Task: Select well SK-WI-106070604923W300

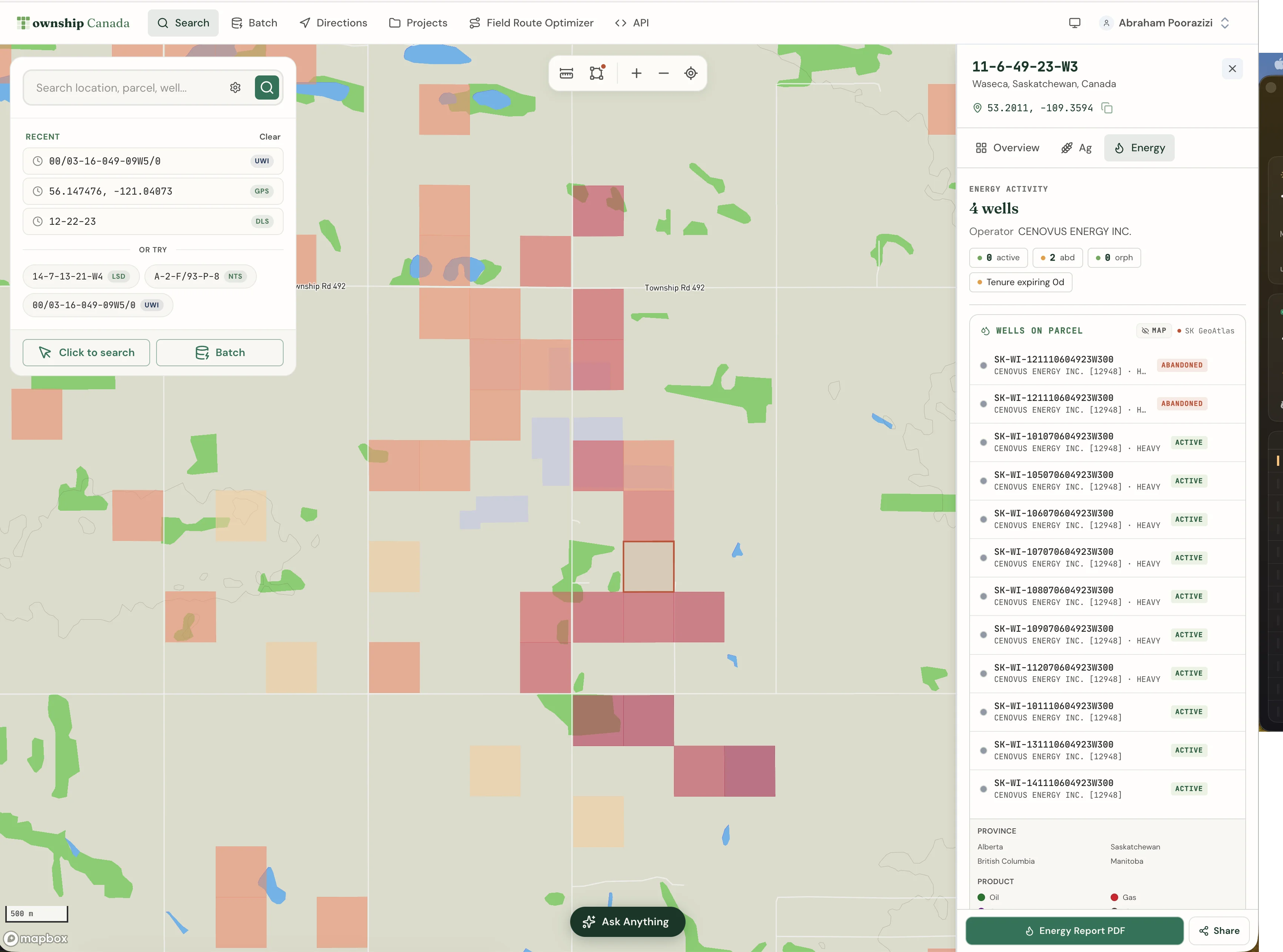Action: coord(1107,519)
